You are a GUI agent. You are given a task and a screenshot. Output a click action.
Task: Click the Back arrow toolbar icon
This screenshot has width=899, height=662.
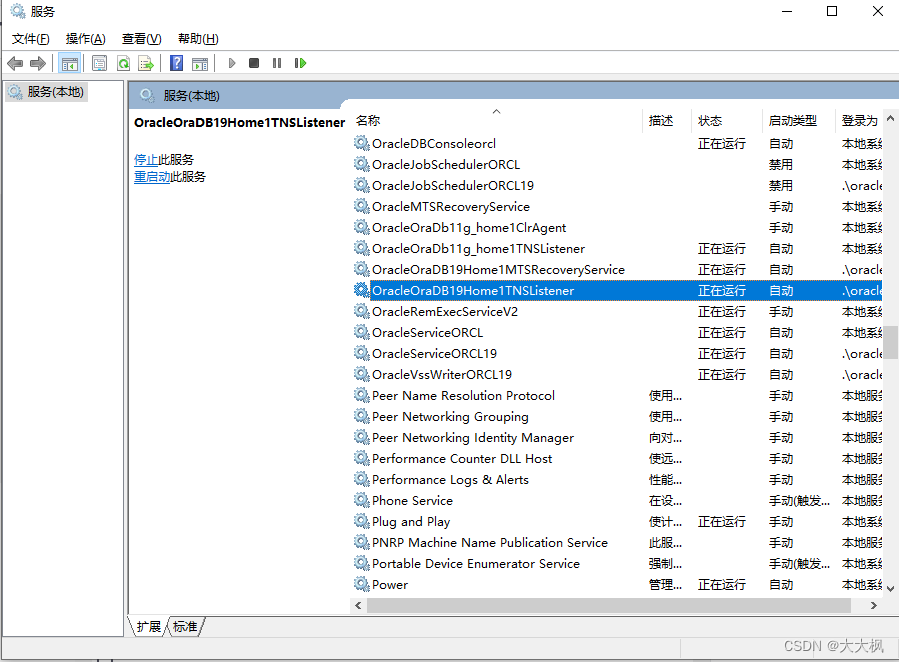(x=15, y=63)
